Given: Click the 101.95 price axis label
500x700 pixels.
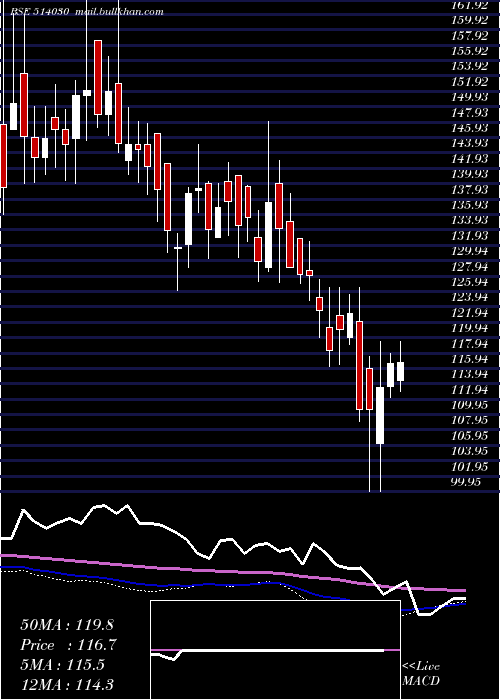Looking at the screenshot, I should (x=469, y=467).
